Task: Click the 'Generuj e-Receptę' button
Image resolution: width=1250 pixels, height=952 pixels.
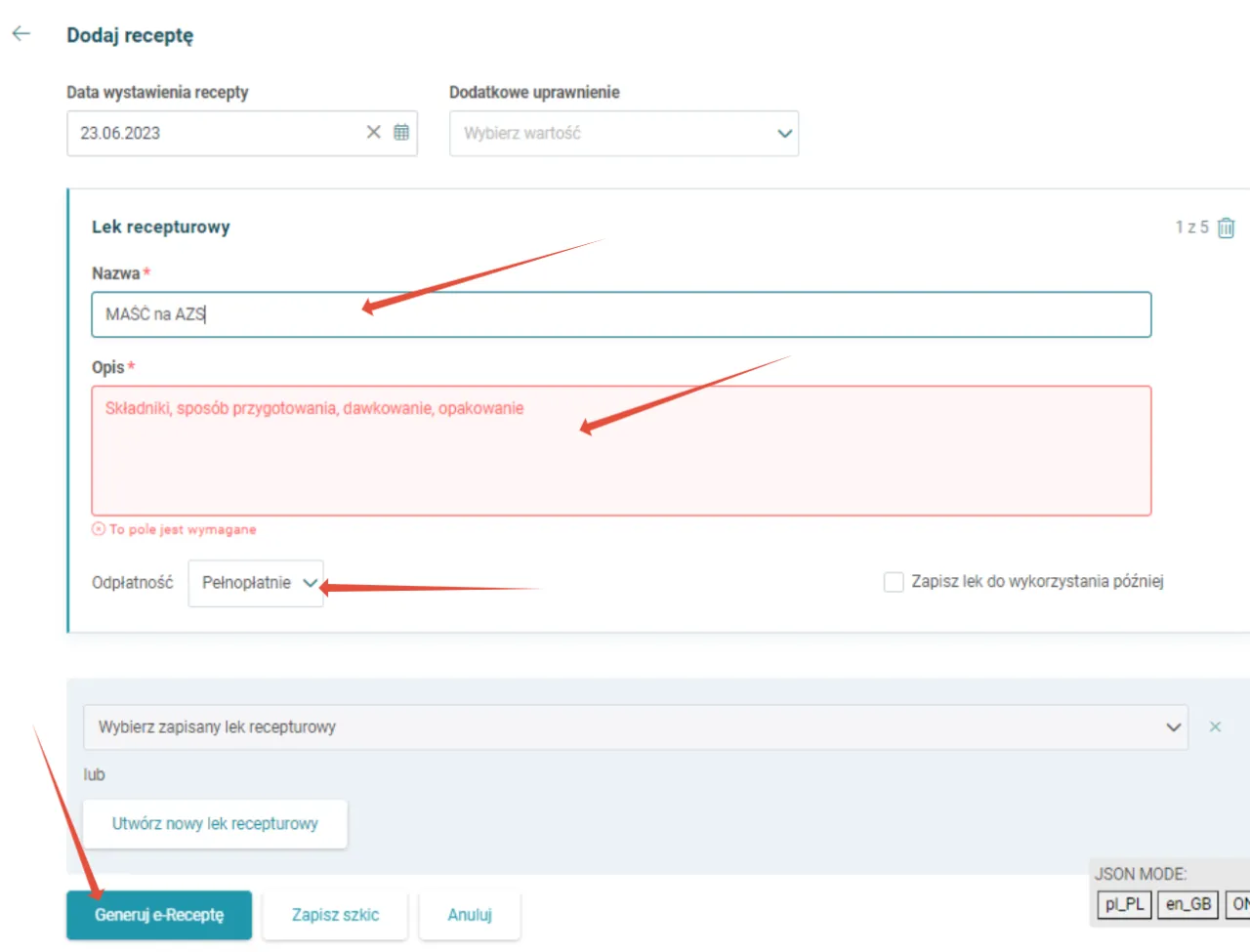Action: pos(159,915)
